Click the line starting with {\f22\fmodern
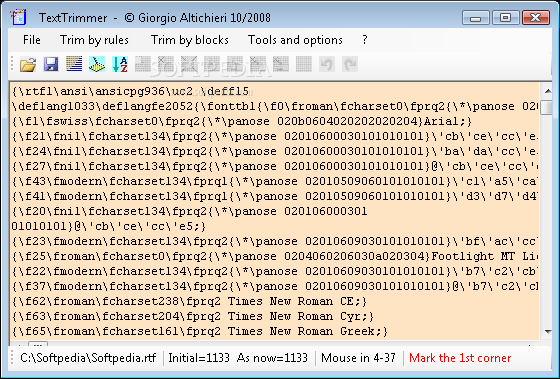The height and width of the screenshot is (379, 560). click(274, 271)
